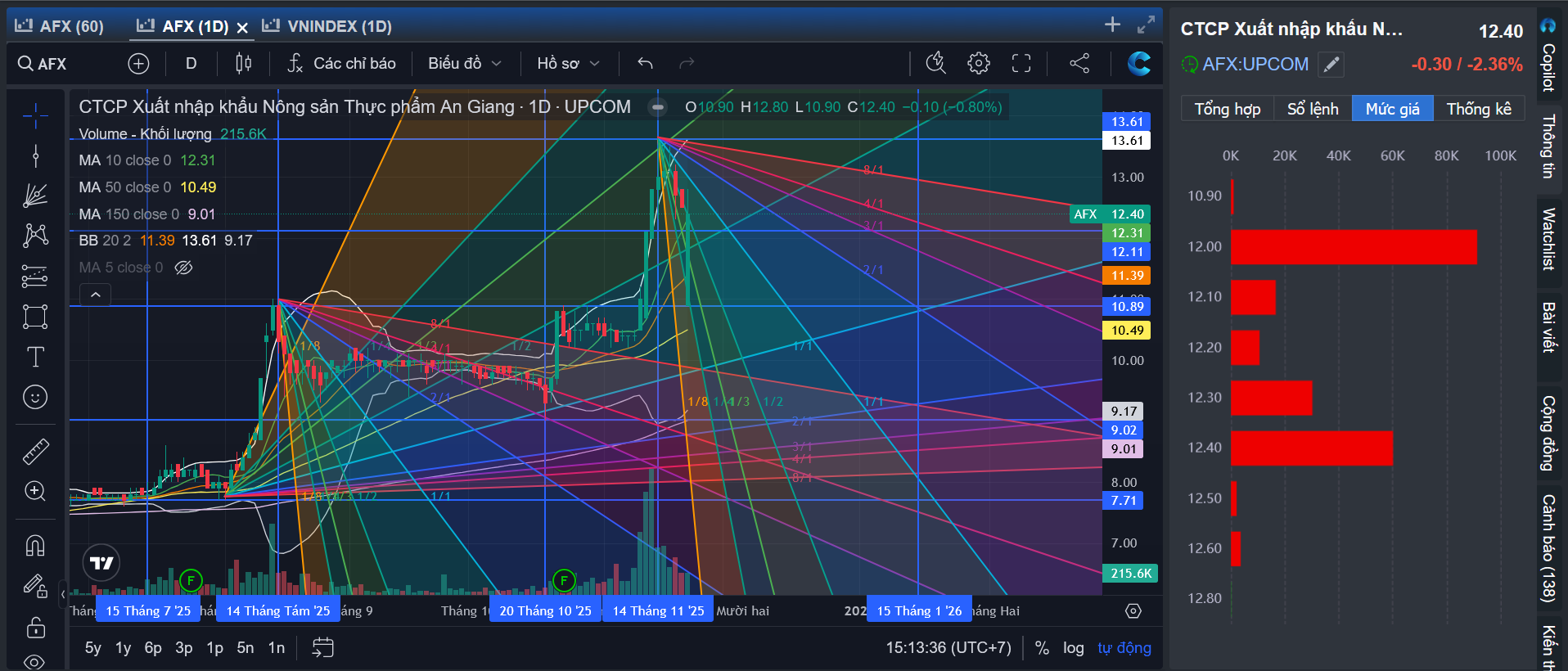
Task: Share the chart
Action: coord(1079,63)
